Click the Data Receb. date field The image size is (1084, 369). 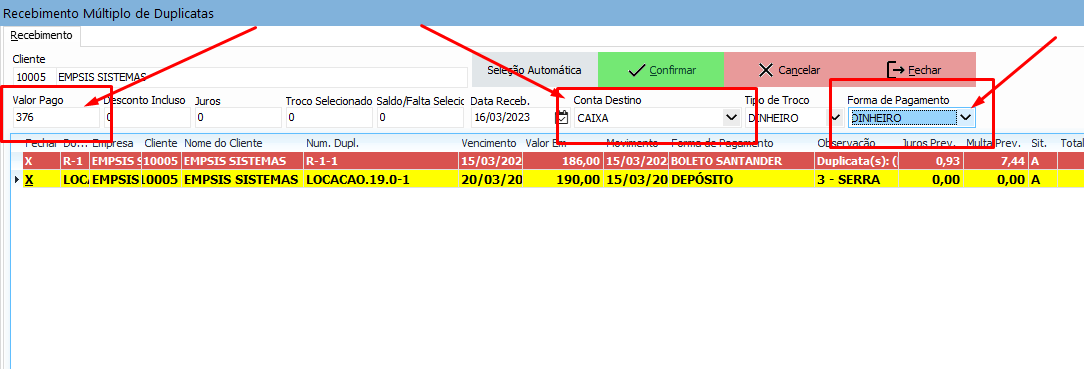click(x=512, y=117)
